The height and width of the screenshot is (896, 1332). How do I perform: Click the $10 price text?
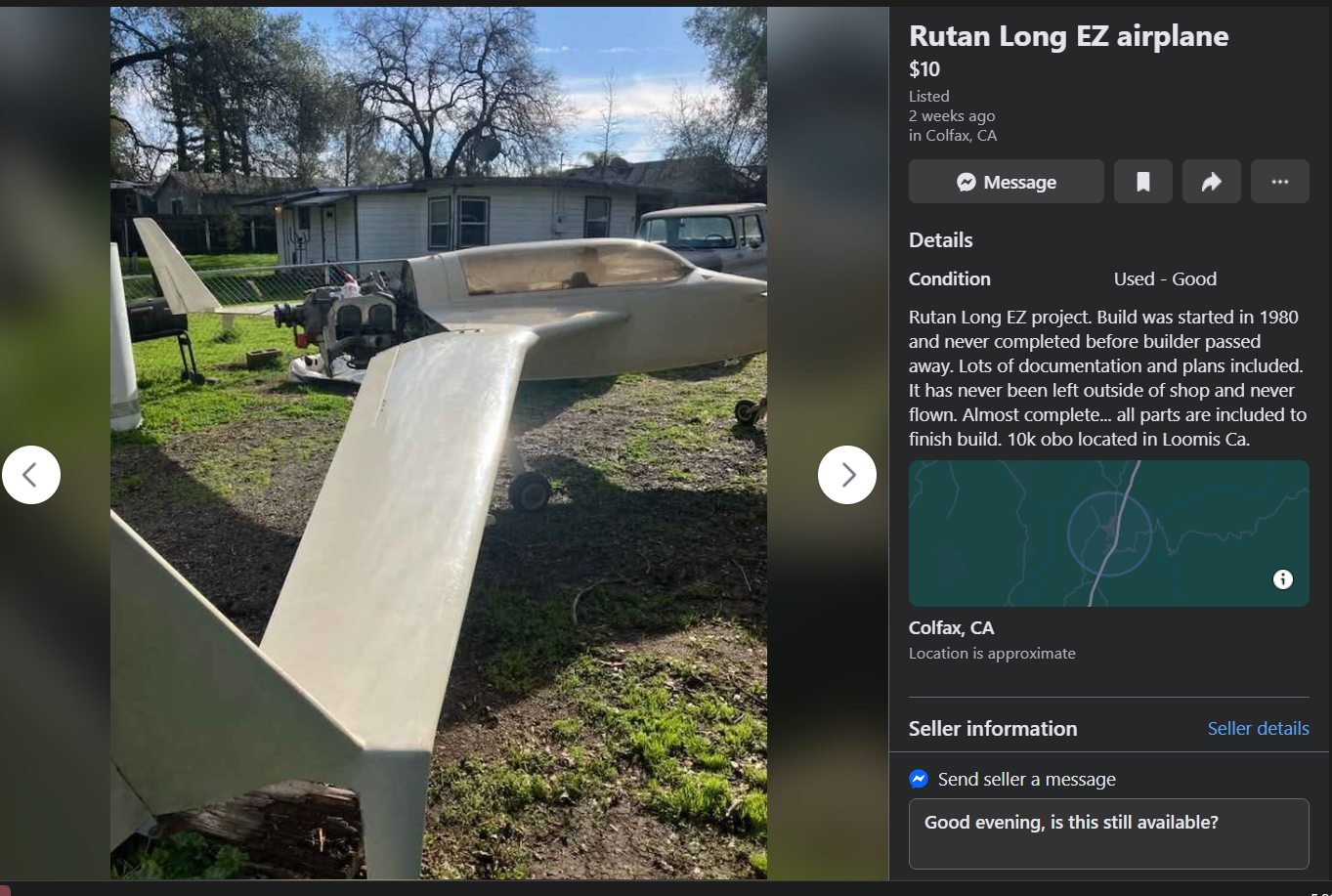[924, 68]
